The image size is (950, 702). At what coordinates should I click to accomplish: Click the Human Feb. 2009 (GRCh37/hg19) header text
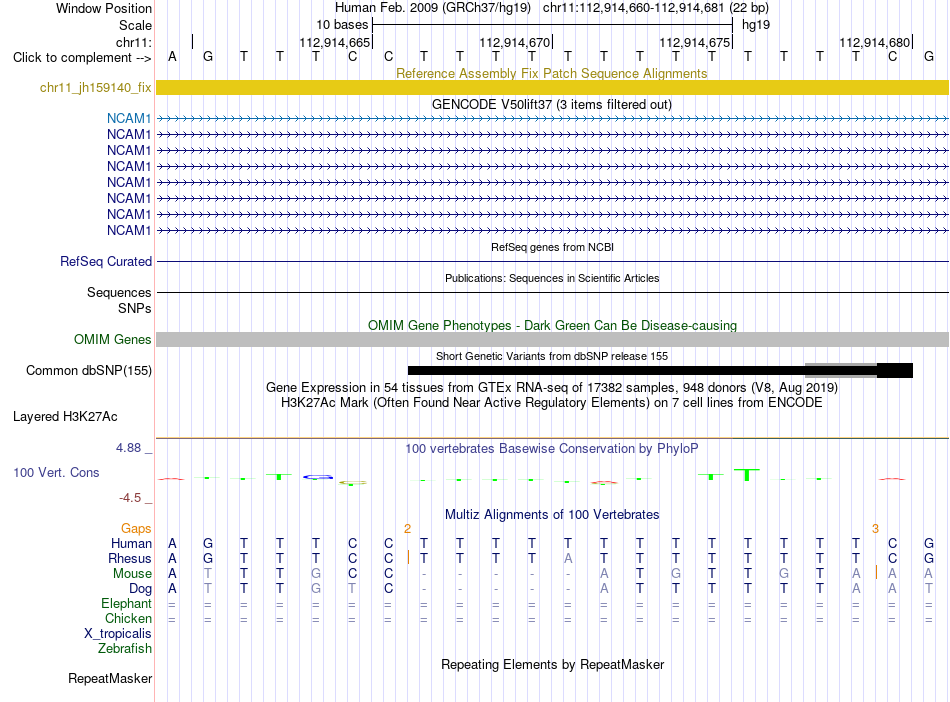pos(433,8)
